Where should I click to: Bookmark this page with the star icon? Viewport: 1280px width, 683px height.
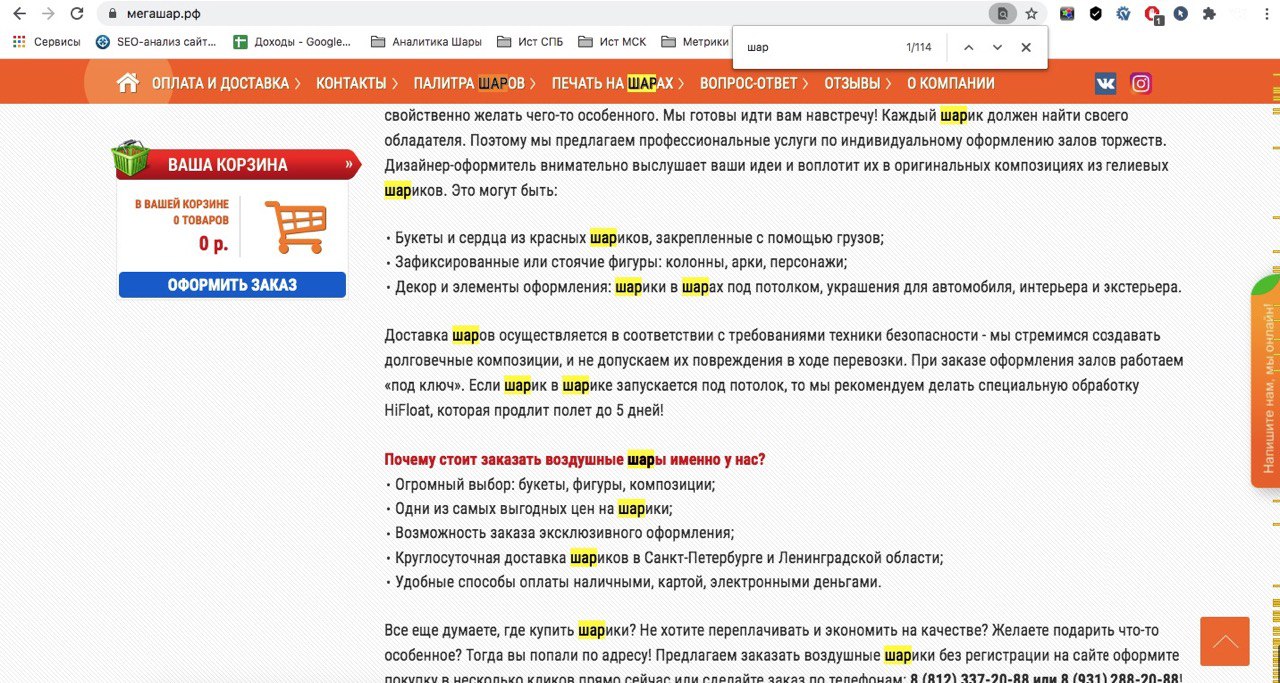click(1031, 14)
